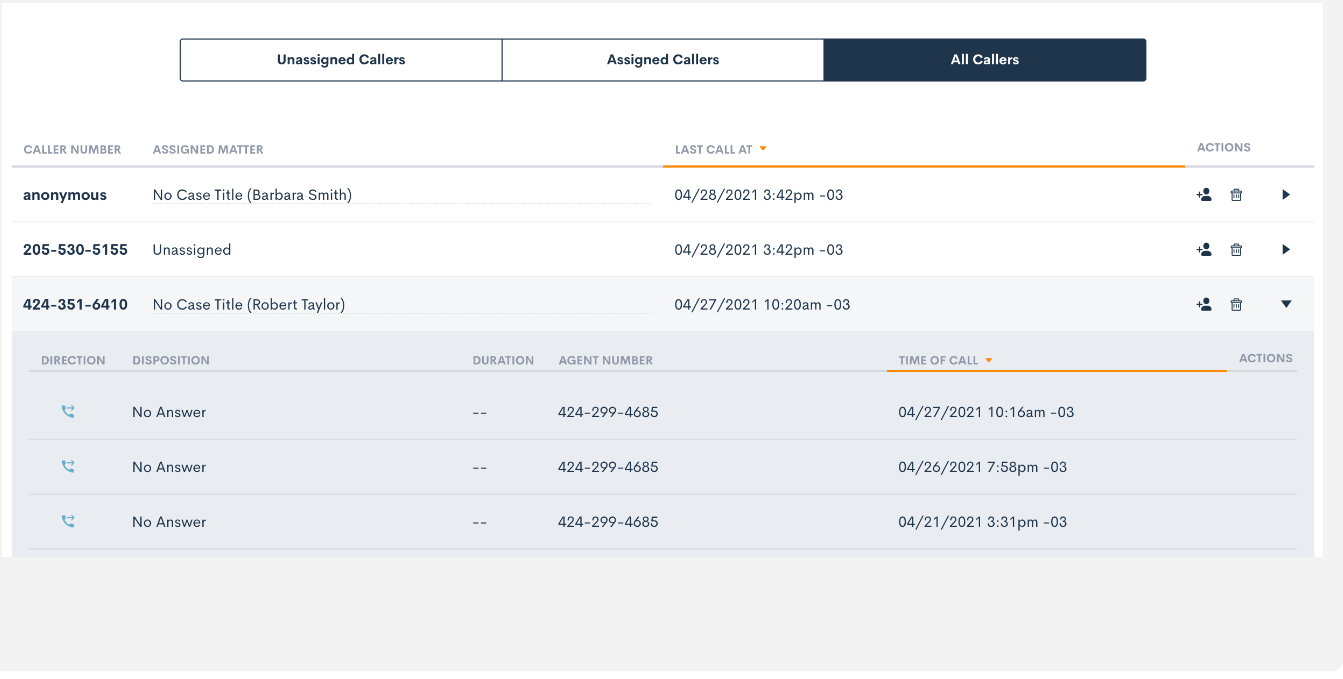Expand the anonymous caller row
Image resolution: width=1343 pixels, height=679 pixels.
[1286, 195]
